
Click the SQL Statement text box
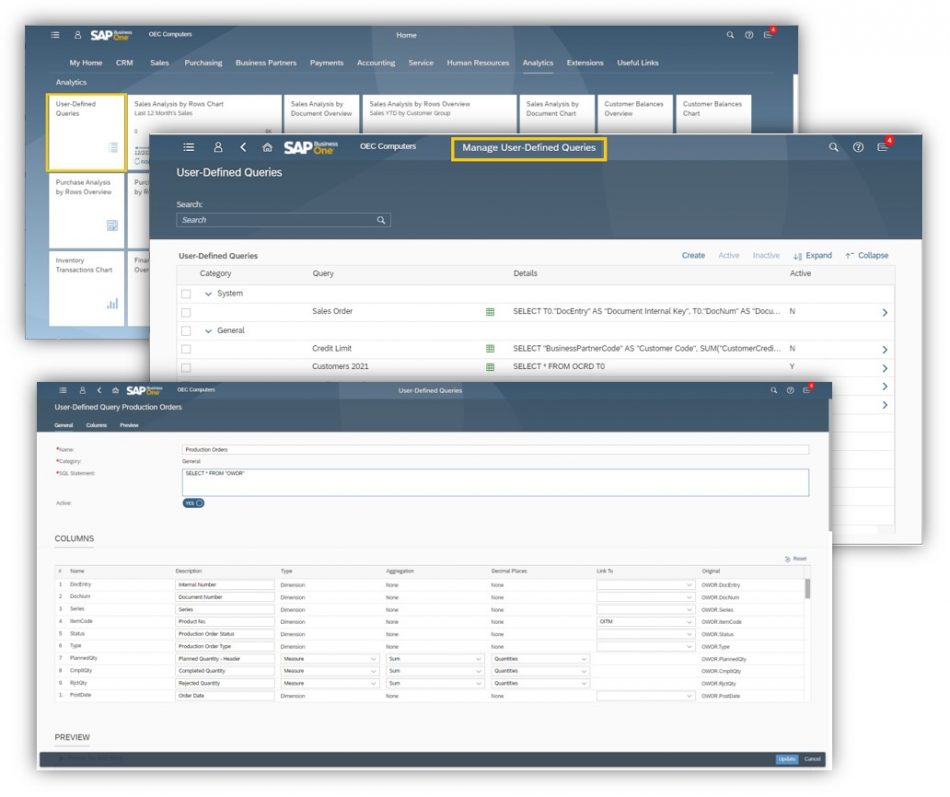click(495, 482)
